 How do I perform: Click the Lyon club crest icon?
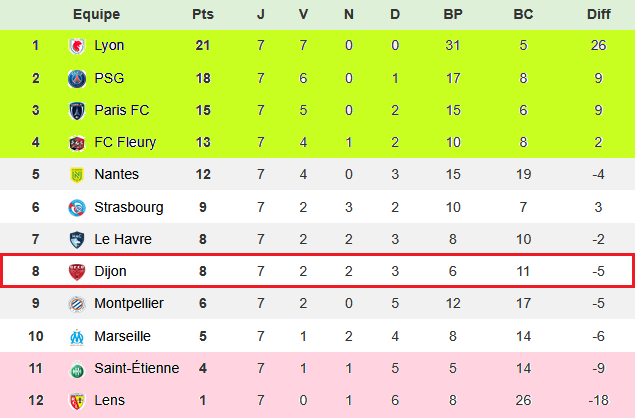[x=76, y=46]
